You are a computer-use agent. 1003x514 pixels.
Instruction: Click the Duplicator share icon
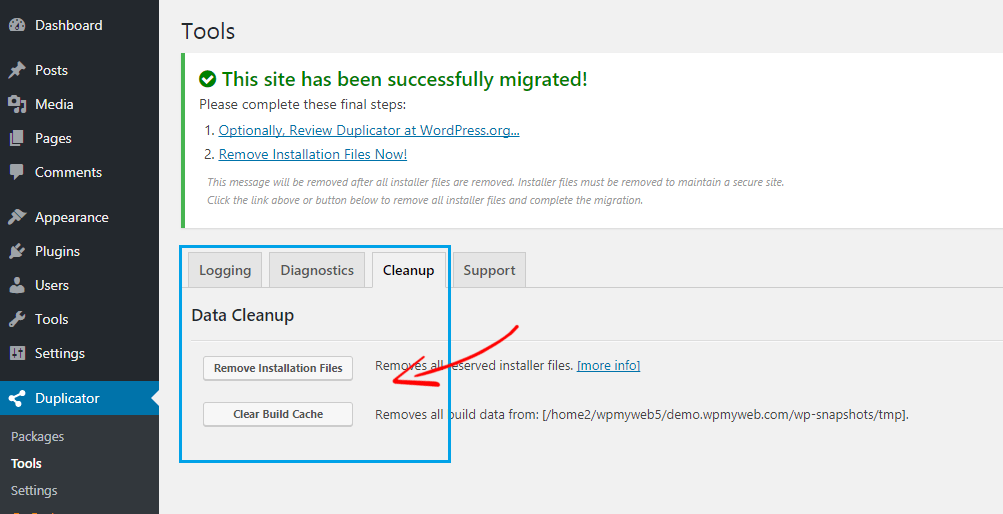17,398
